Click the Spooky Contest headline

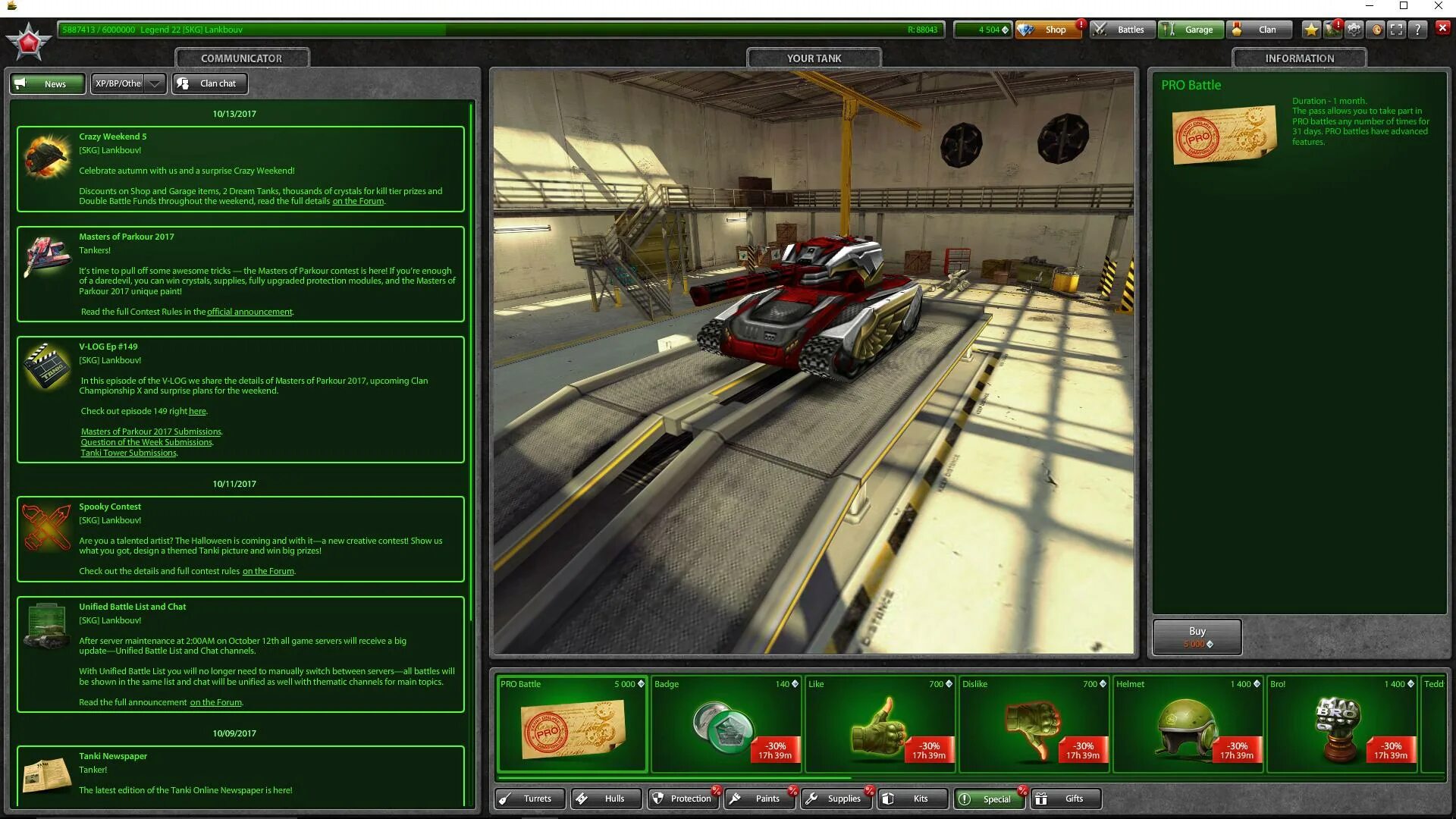[x=110, y=507]
